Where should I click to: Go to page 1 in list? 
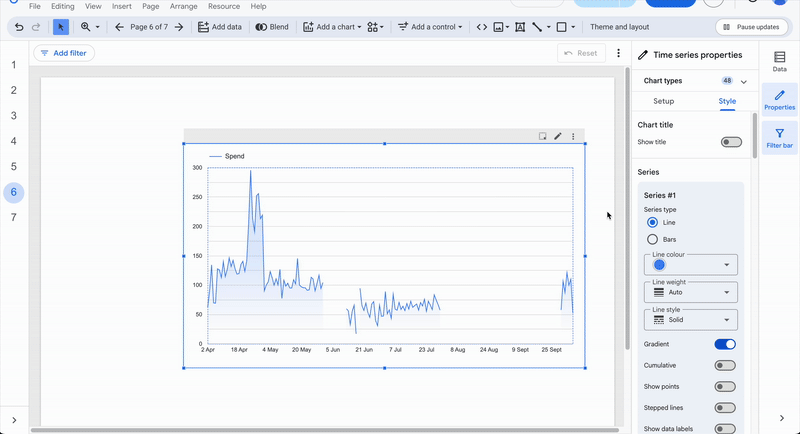click(x=14, y=65)
